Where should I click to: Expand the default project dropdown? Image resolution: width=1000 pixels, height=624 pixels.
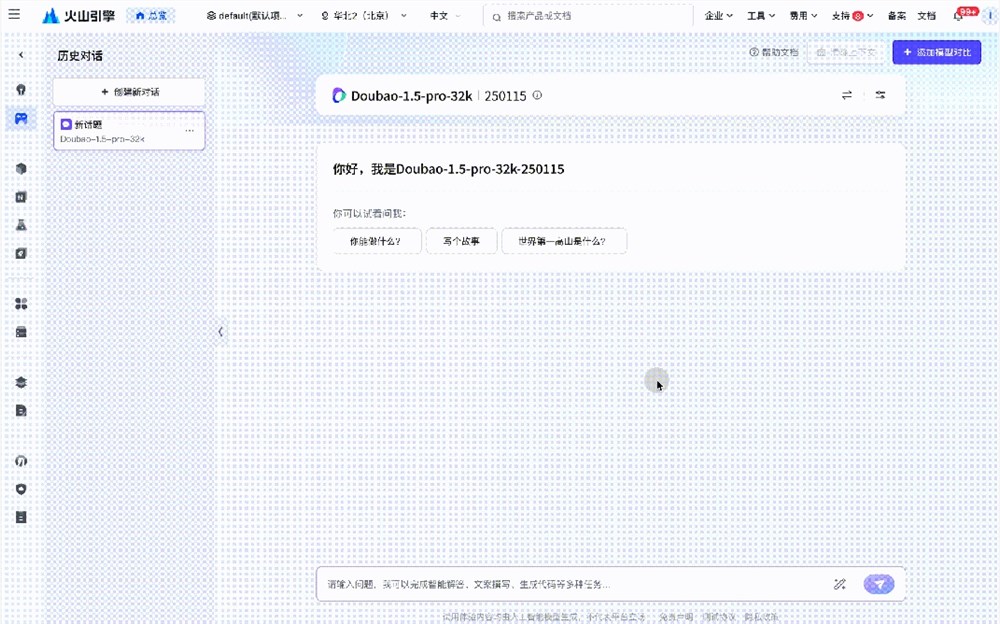pyautogui.click(x=254, y=16)
